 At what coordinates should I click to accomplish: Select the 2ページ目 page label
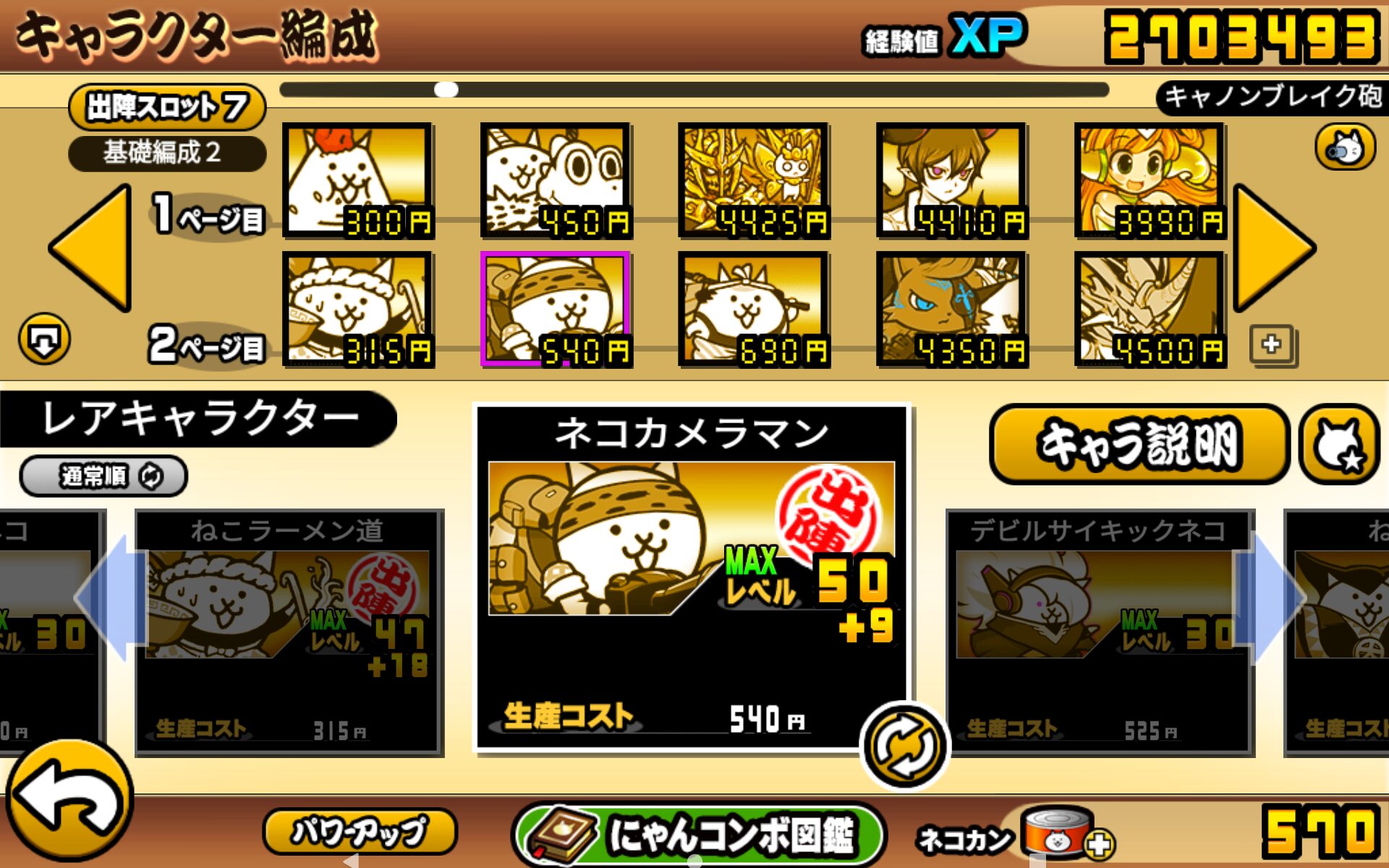206,345
